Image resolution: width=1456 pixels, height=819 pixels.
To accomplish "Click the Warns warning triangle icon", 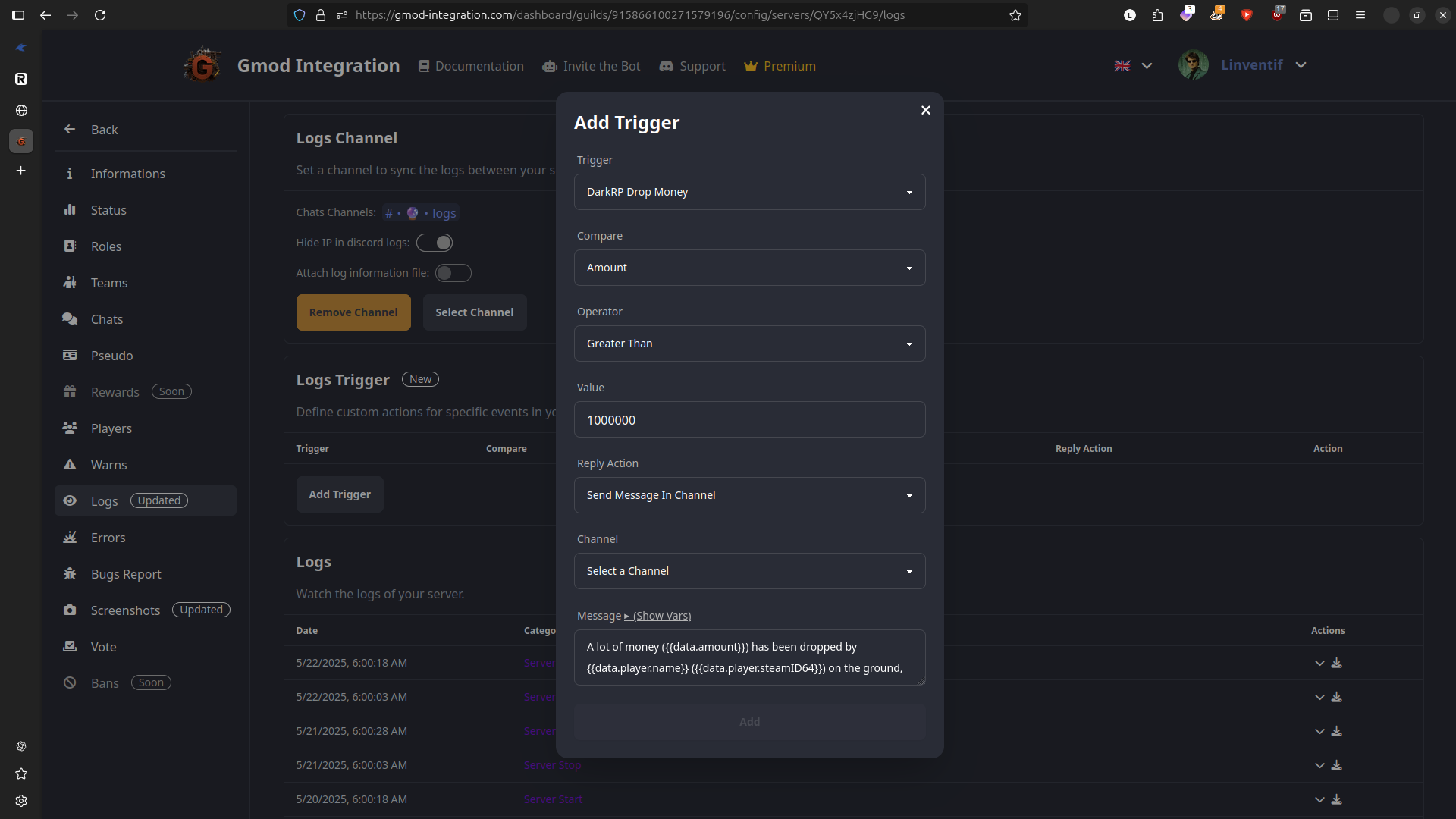I will point(70,464).
